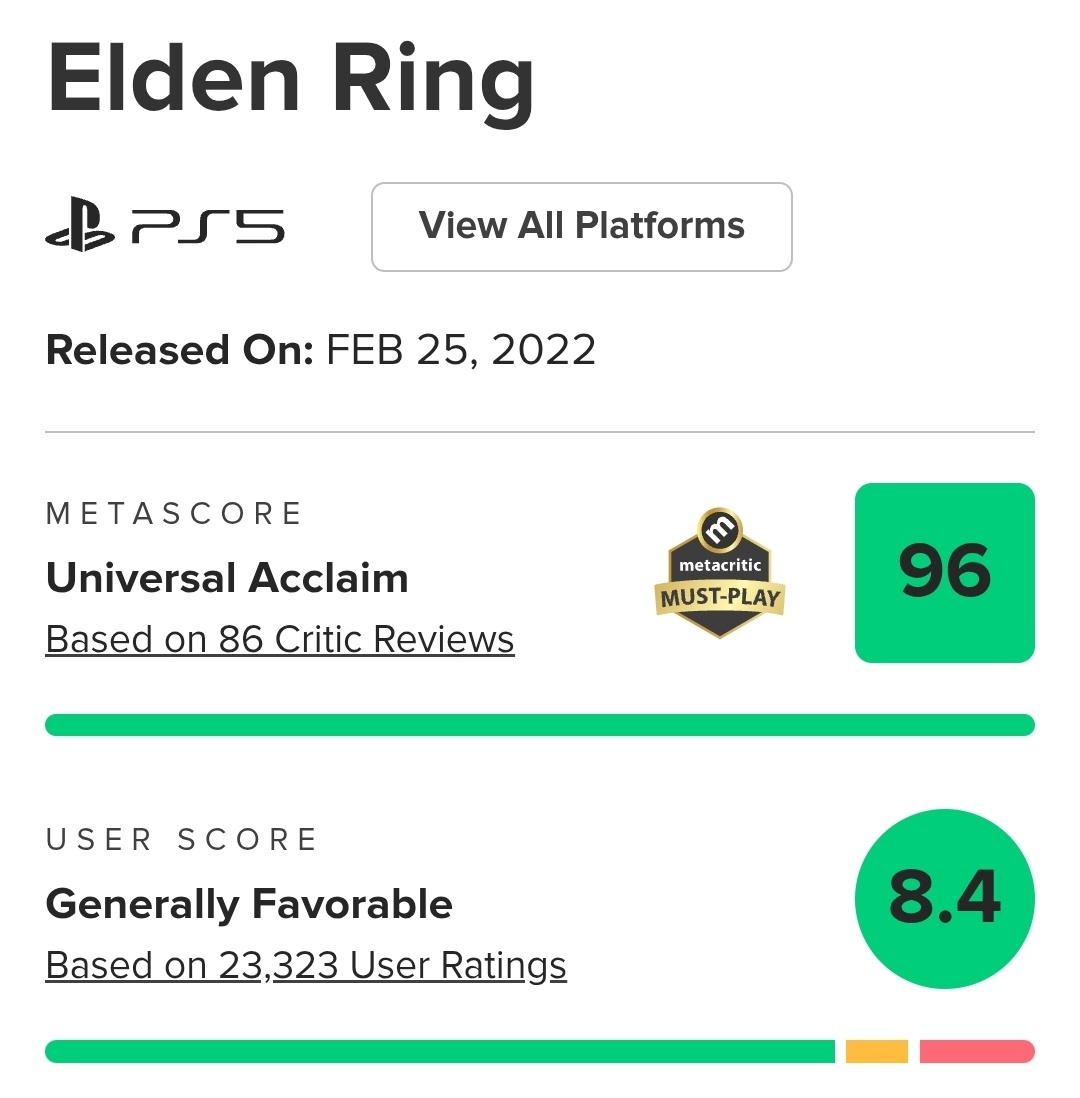
Task: Click the 8.4 user score circle
Action: (944, 898)
